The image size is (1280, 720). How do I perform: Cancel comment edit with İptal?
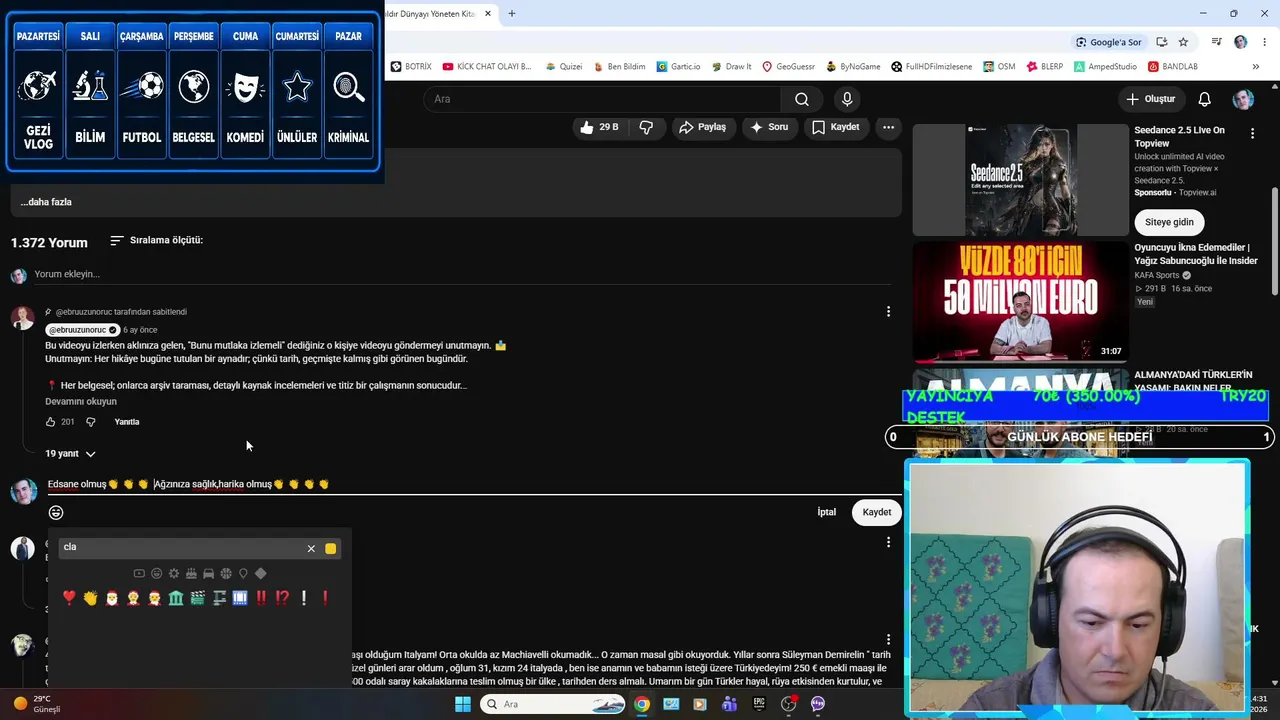(827, 512)
